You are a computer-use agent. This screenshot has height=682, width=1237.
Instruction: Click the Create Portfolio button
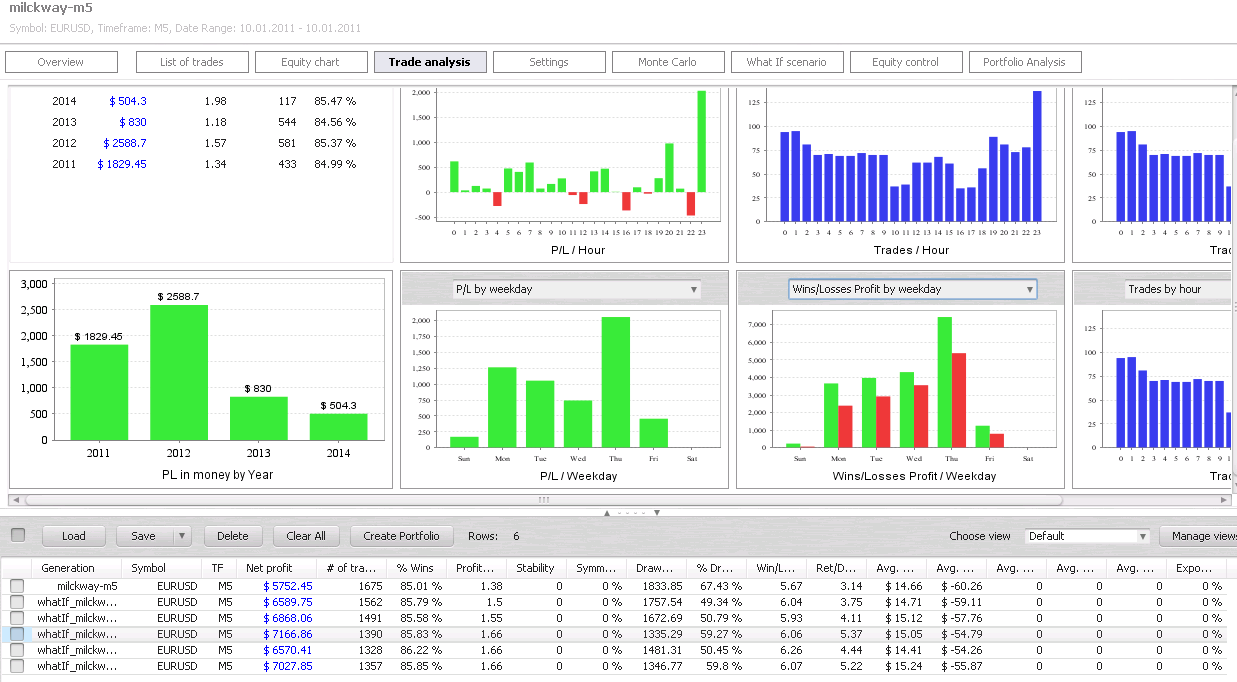[x=401, y=536]
